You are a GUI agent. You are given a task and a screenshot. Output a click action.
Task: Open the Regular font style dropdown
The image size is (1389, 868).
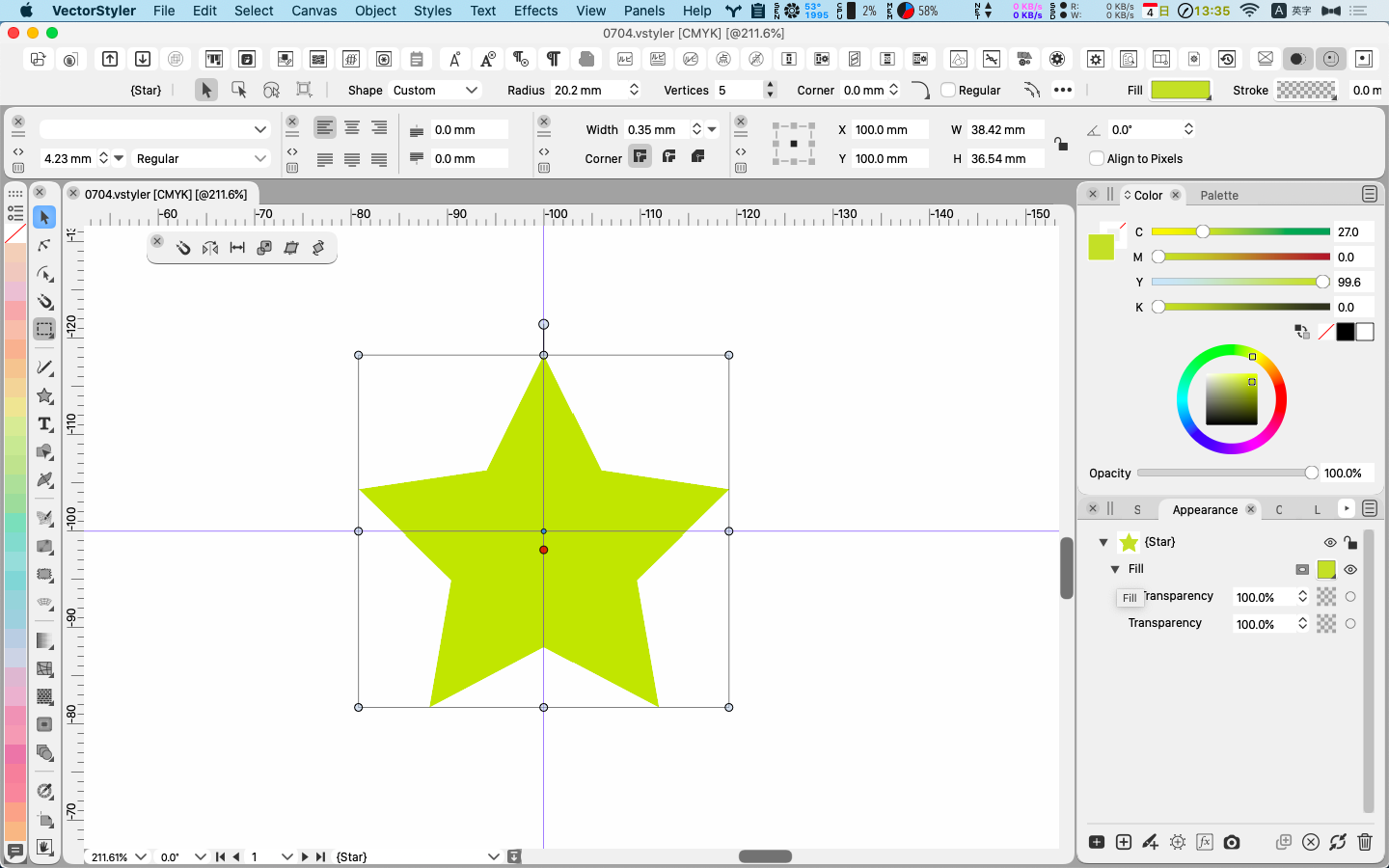(x=201, y=158)
